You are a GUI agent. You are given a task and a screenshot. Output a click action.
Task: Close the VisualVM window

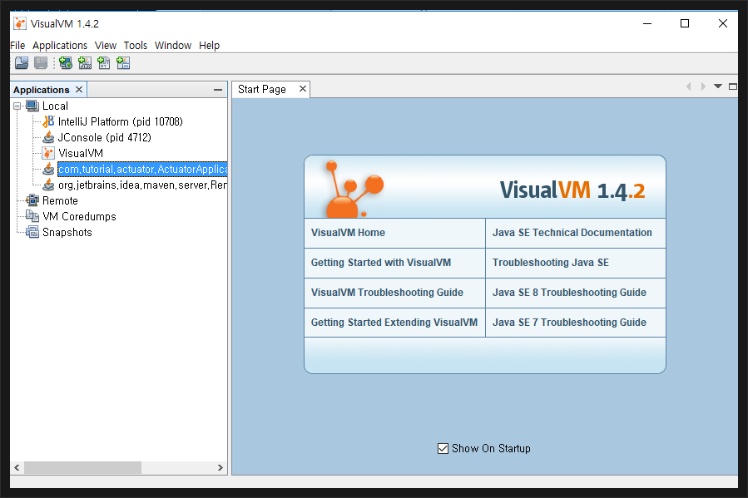pos(723,23)
